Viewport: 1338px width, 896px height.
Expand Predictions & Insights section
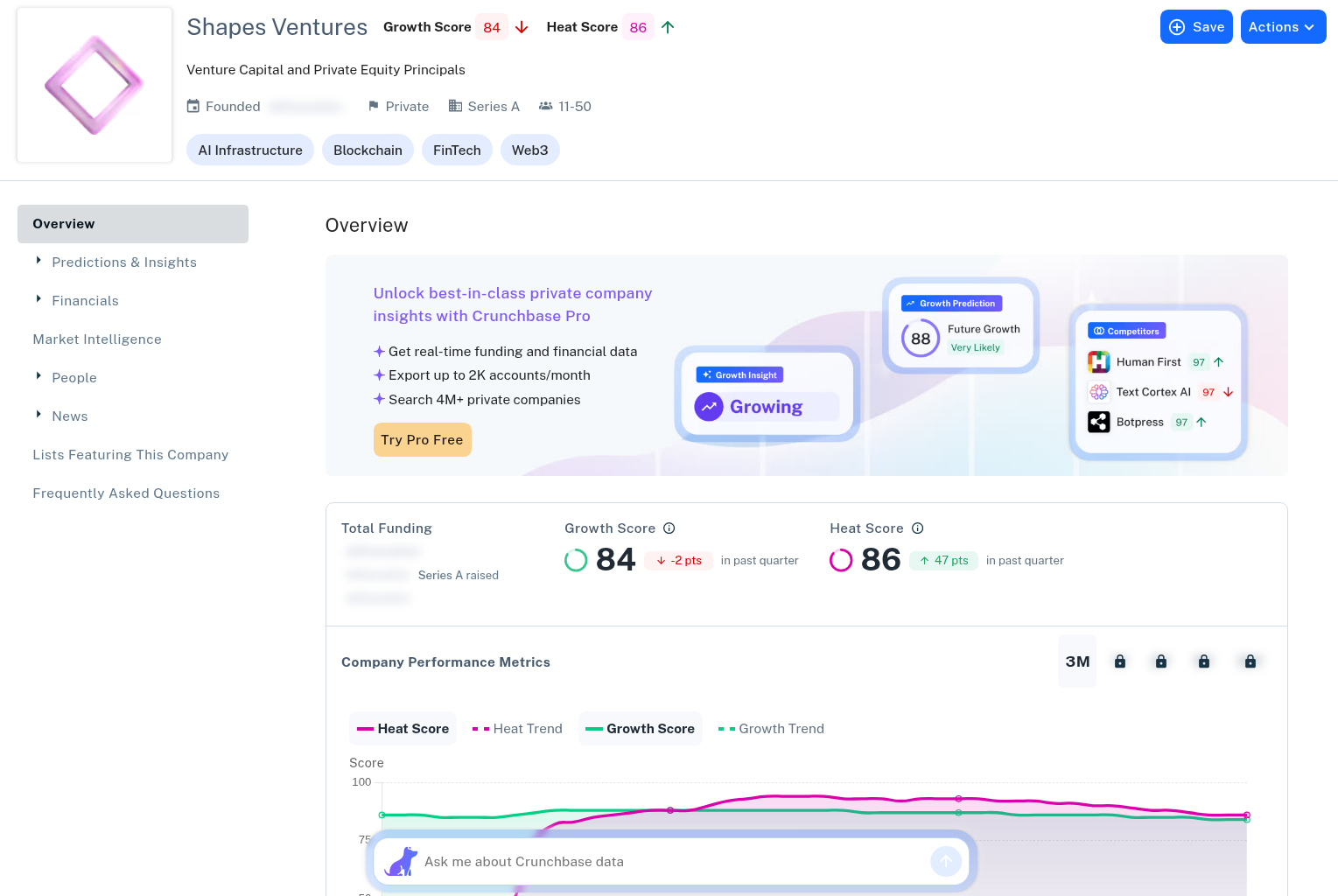click(x=123, y=262)
